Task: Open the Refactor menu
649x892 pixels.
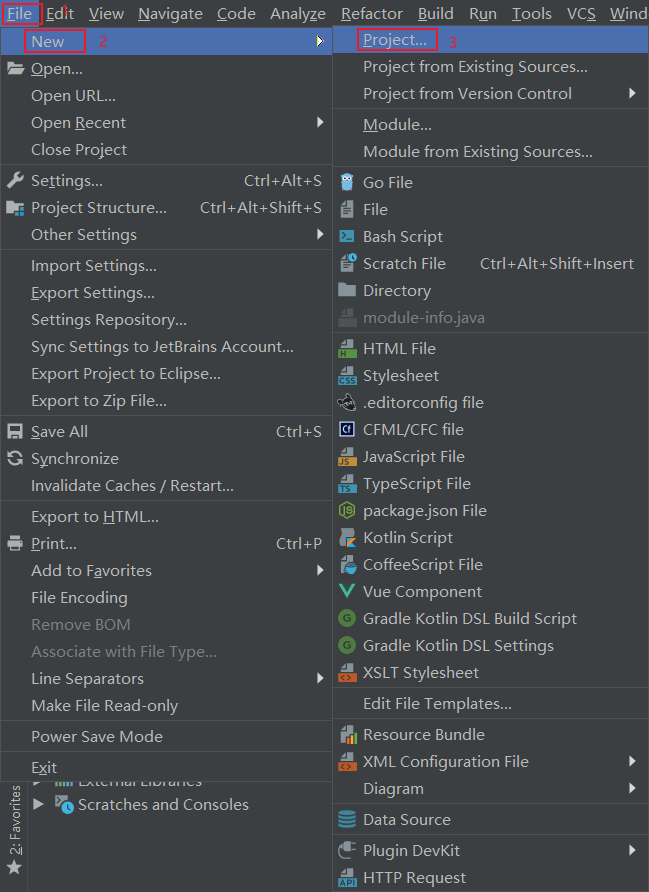Action: (x=371, y=13)
